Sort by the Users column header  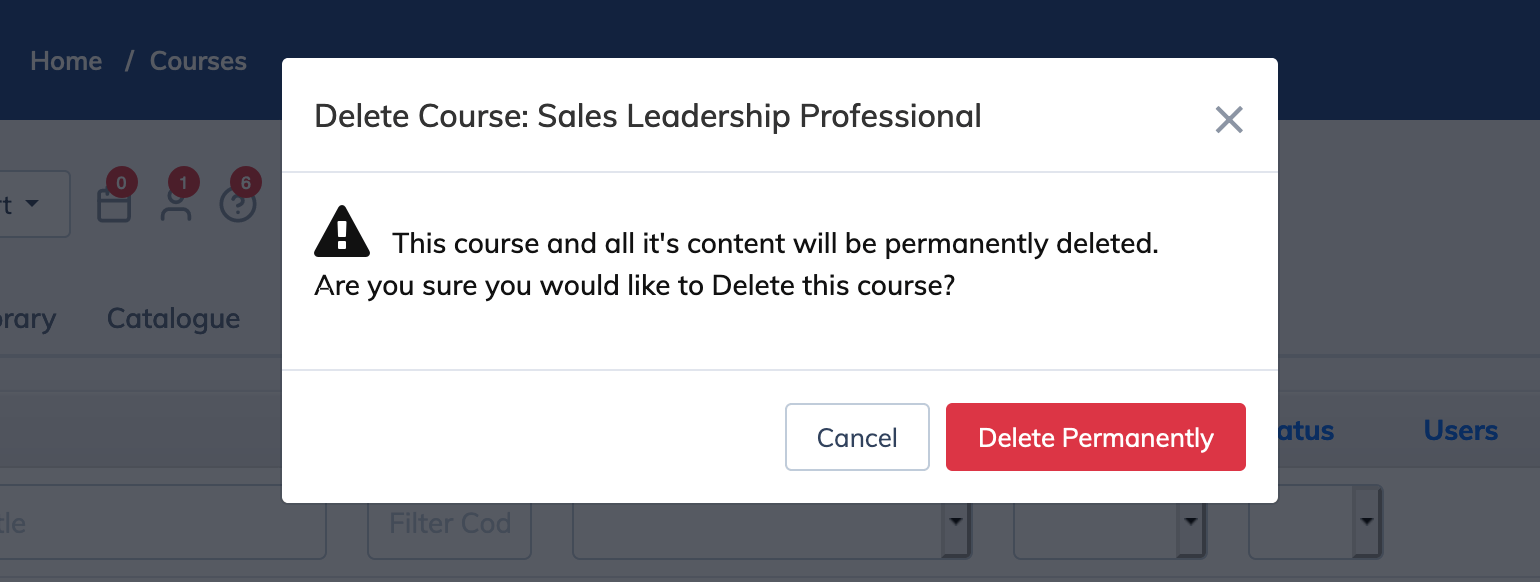click(1461, 431)
